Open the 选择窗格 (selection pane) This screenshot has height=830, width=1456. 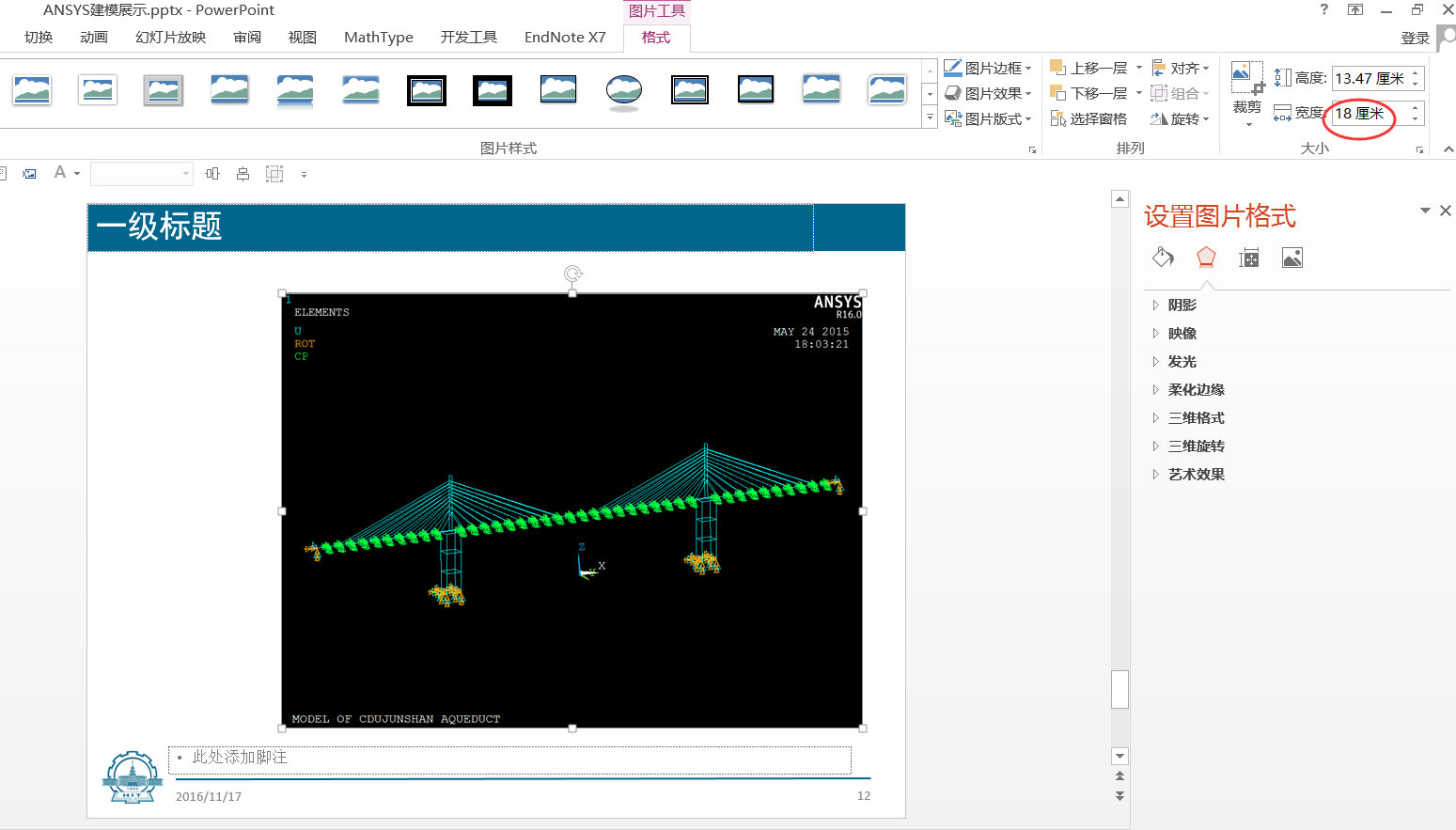pyautogui.click(x=1088, y=118)
